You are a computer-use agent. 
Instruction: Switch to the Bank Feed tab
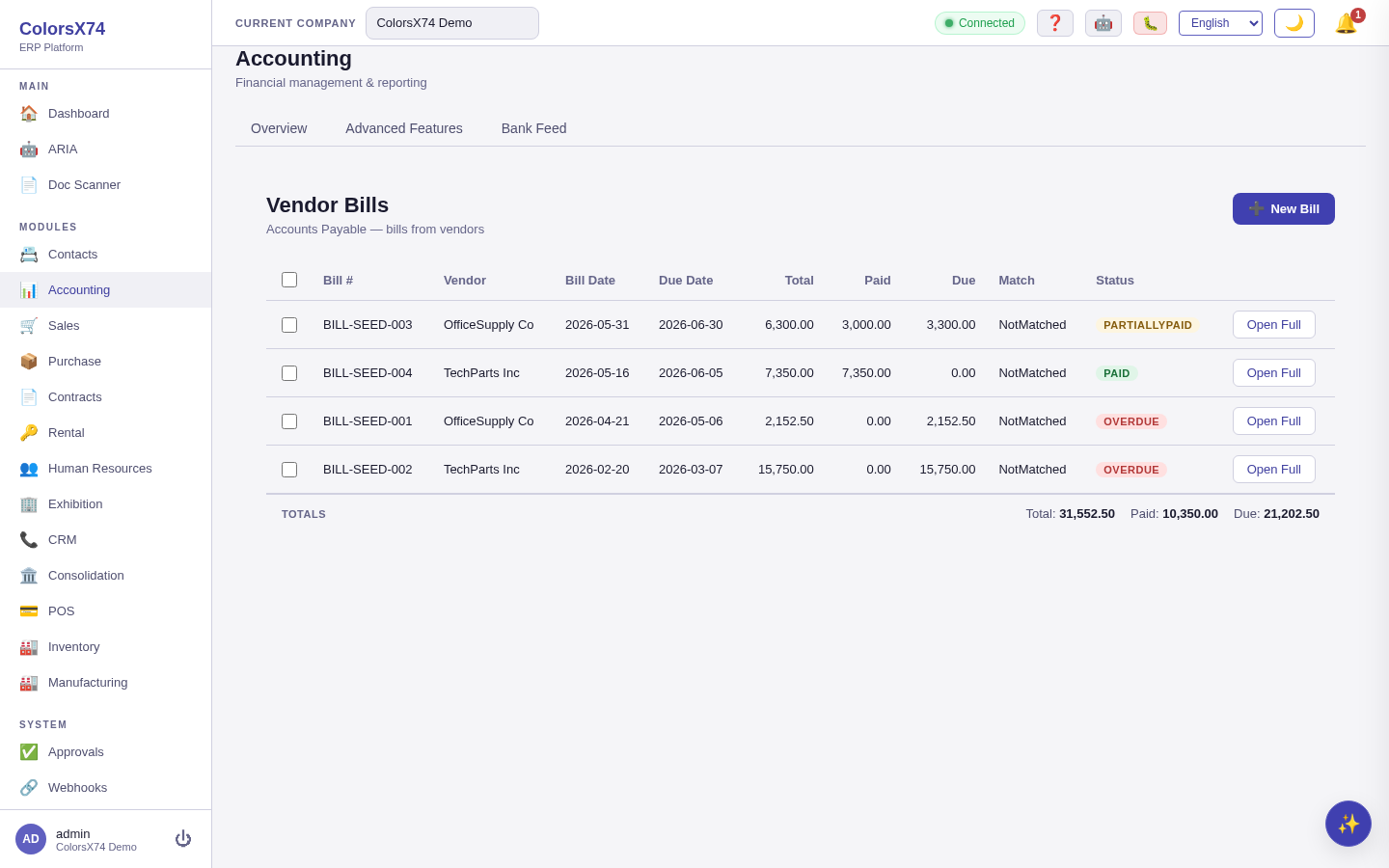point(533,128)
